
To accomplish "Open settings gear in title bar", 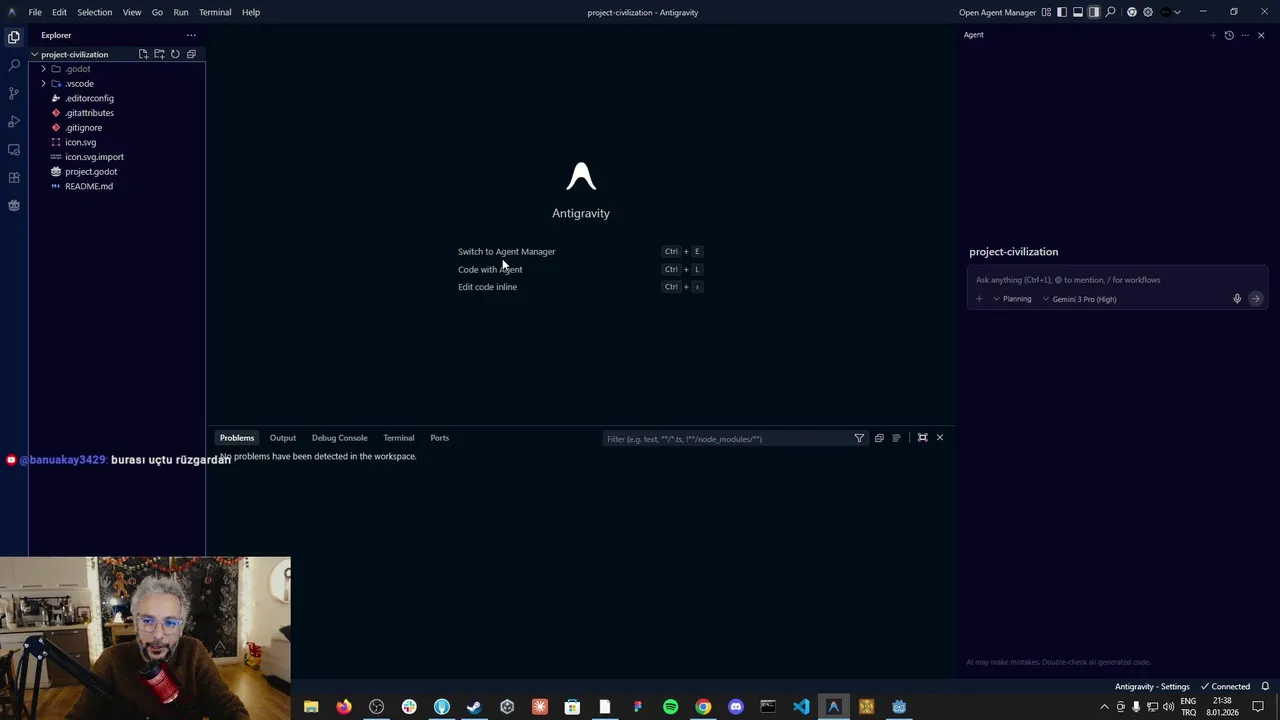I will click(x=1148, y=12).
